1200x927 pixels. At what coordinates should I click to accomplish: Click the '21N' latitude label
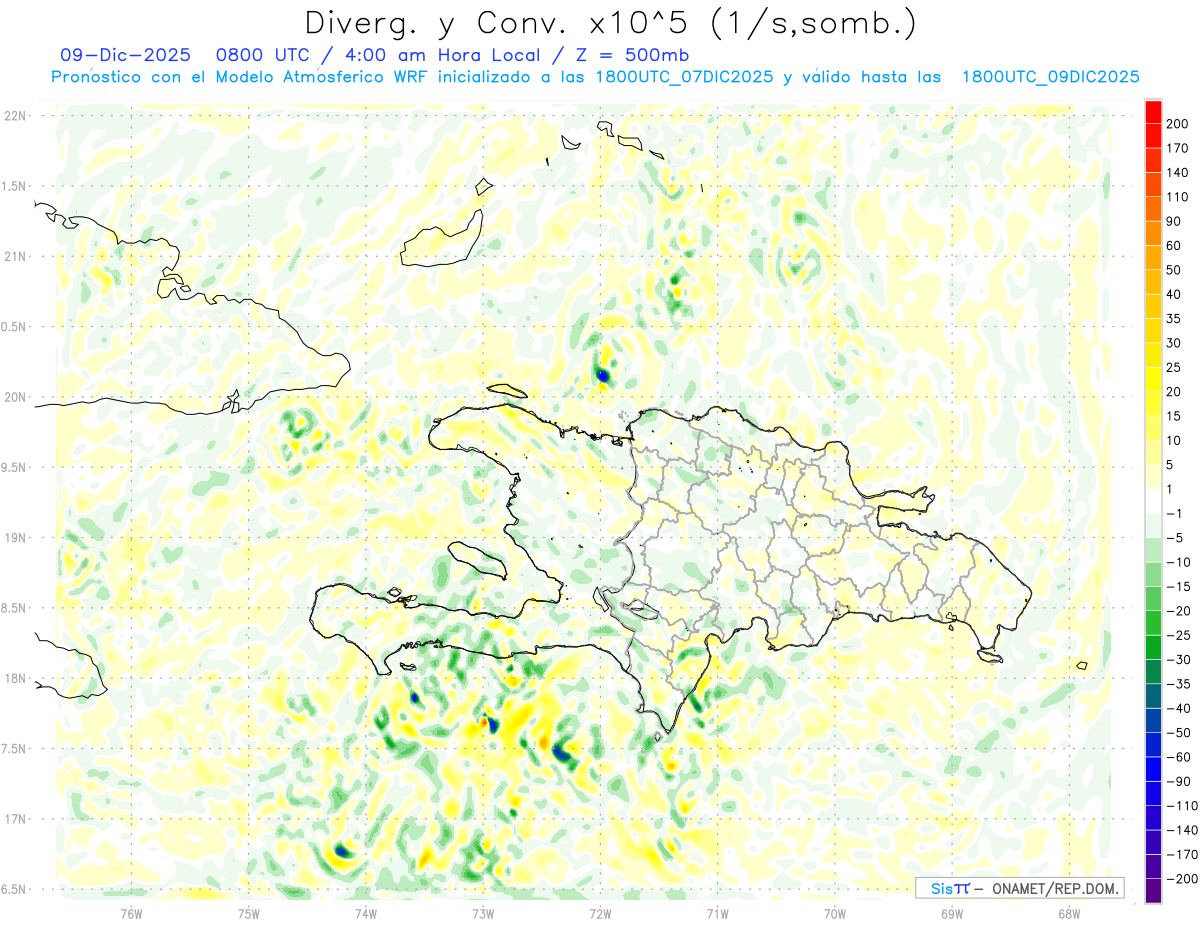point(15,257)
